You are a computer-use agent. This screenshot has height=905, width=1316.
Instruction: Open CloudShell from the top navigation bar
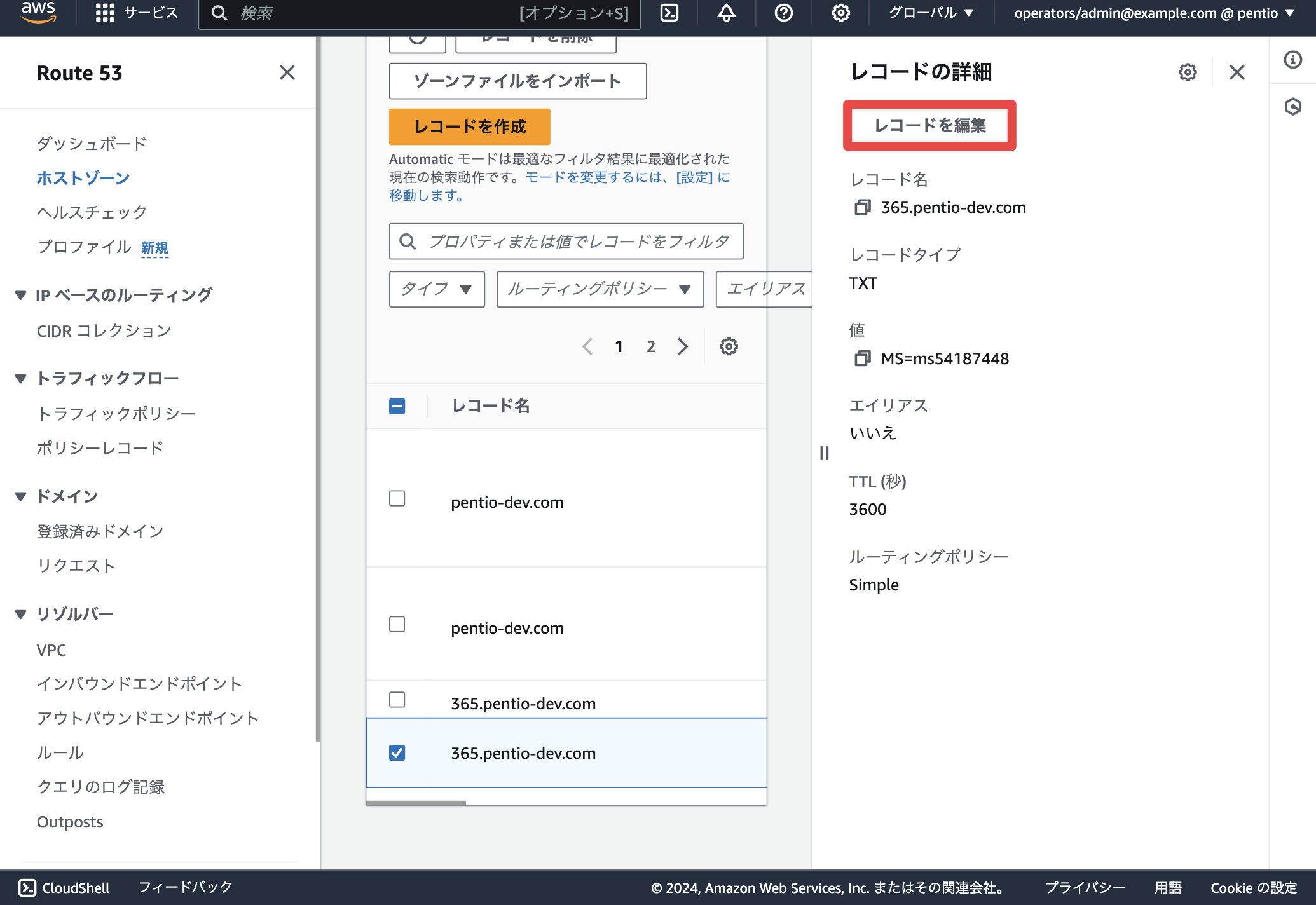669,13
